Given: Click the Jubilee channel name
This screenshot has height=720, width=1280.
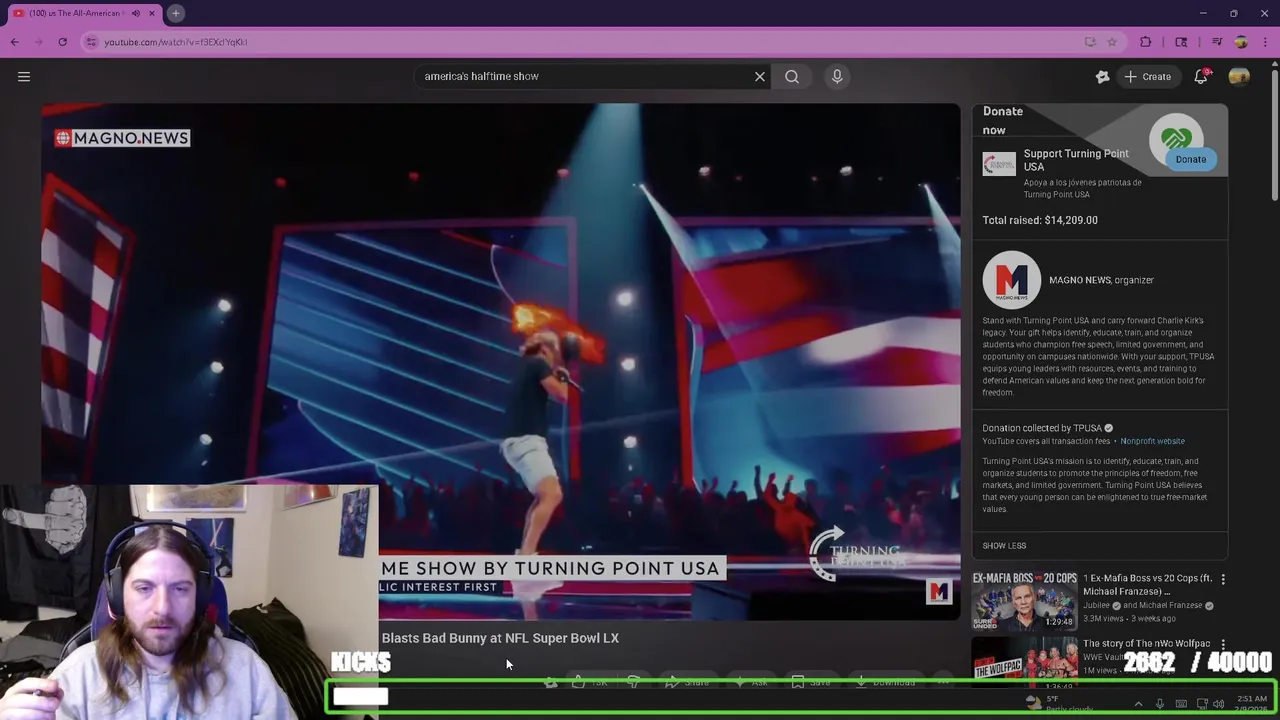Looking at the screenshot, I should coord(1099,605).
